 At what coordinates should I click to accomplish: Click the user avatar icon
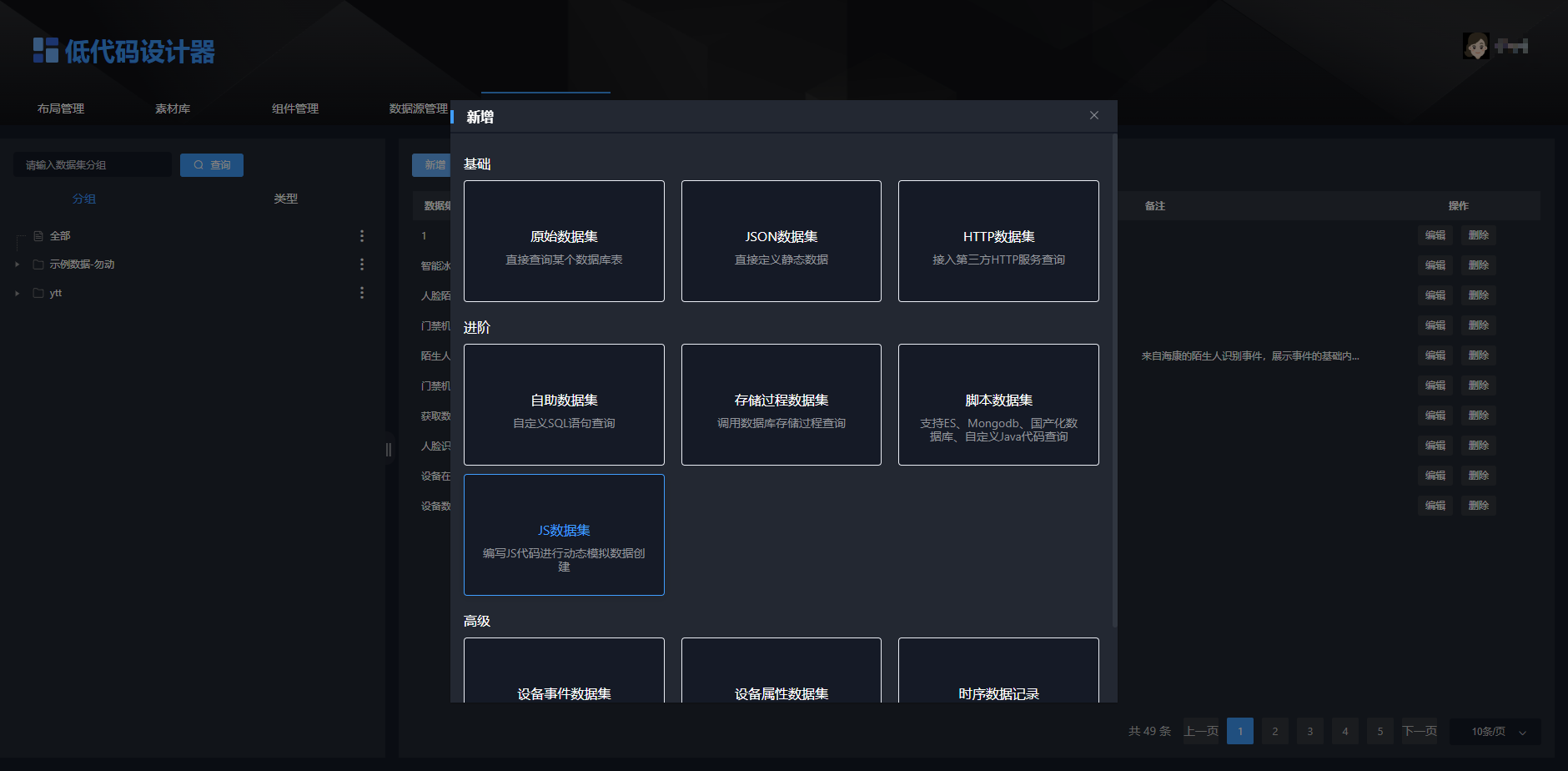[1475, 46]
